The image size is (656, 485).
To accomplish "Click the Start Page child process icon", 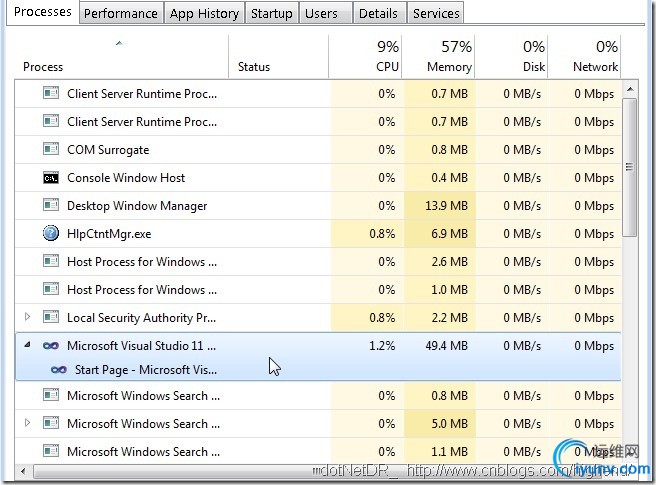I will (x=59, y=370).
